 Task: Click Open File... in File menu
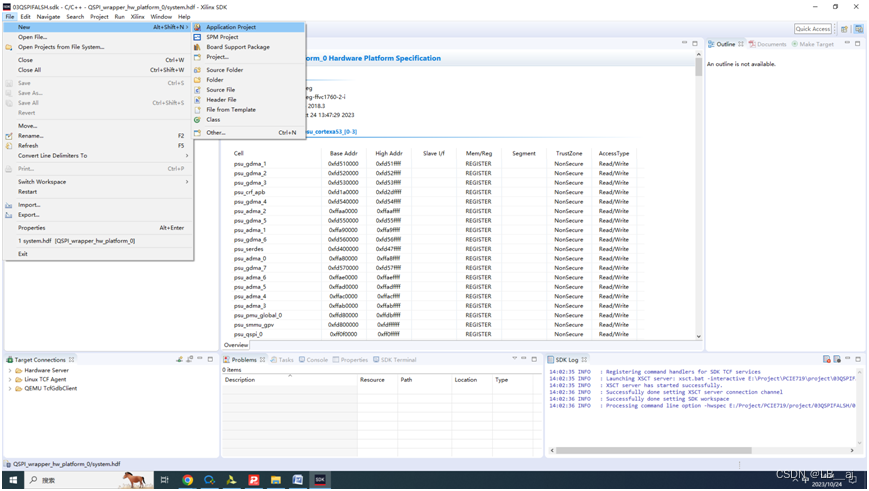[98, 37]
